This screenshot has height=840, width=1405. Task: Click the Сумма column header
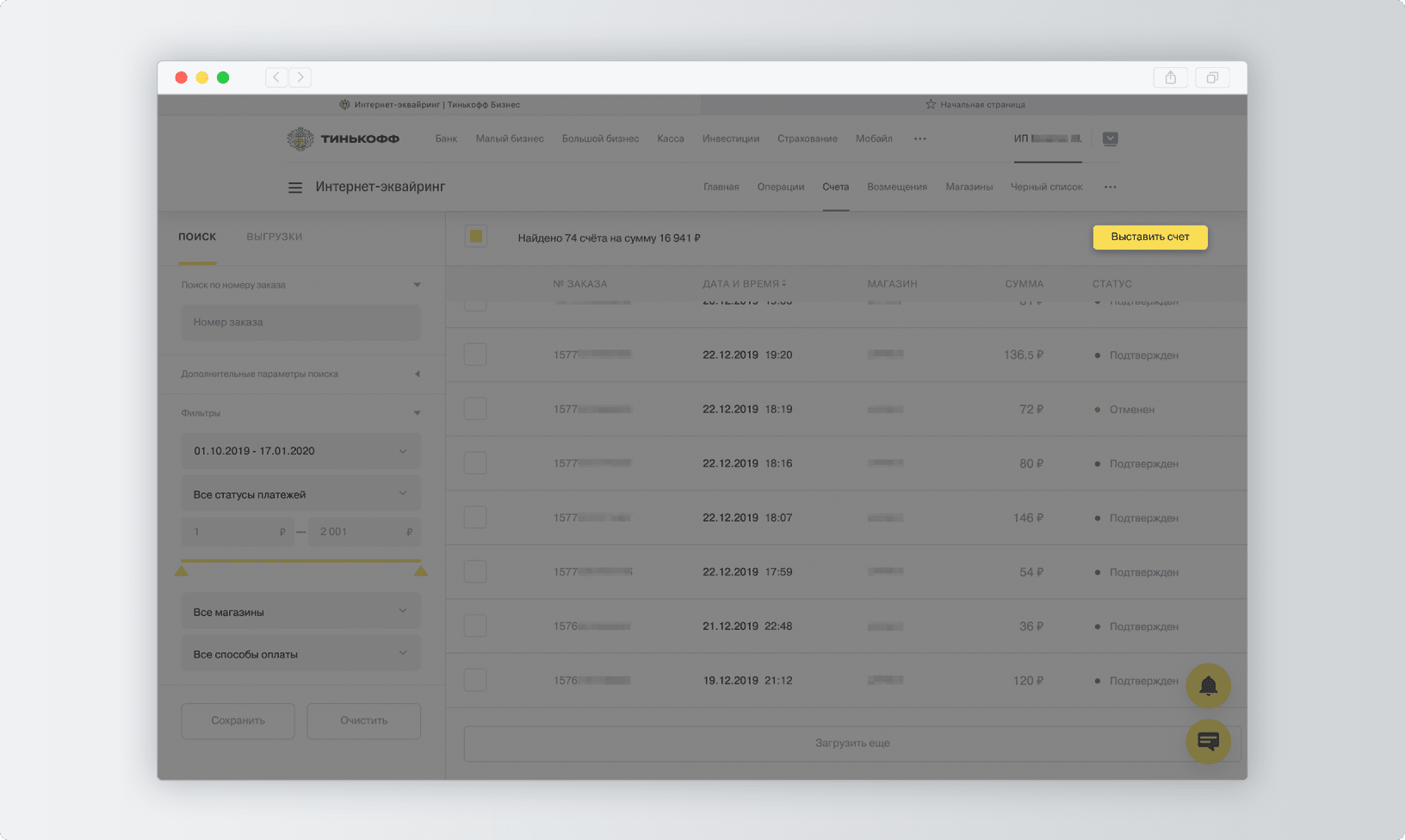(1024, 283)
